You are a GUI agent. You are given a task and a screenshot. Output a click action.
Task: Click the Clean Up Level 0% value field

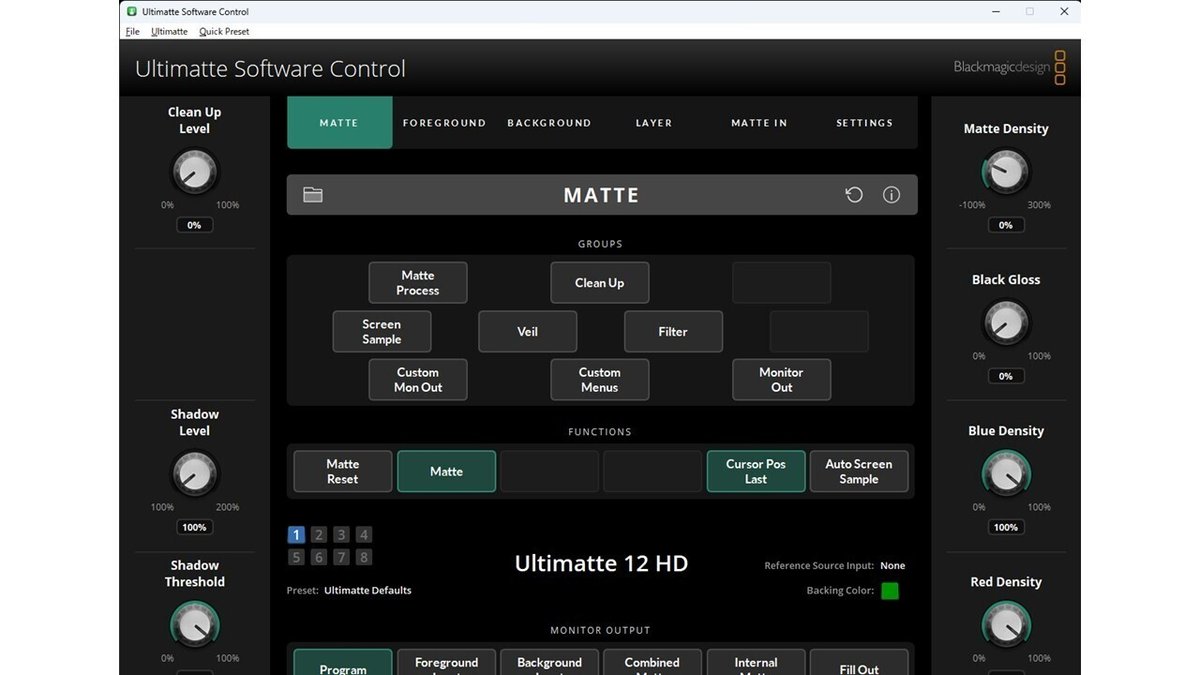click(194, 225)
